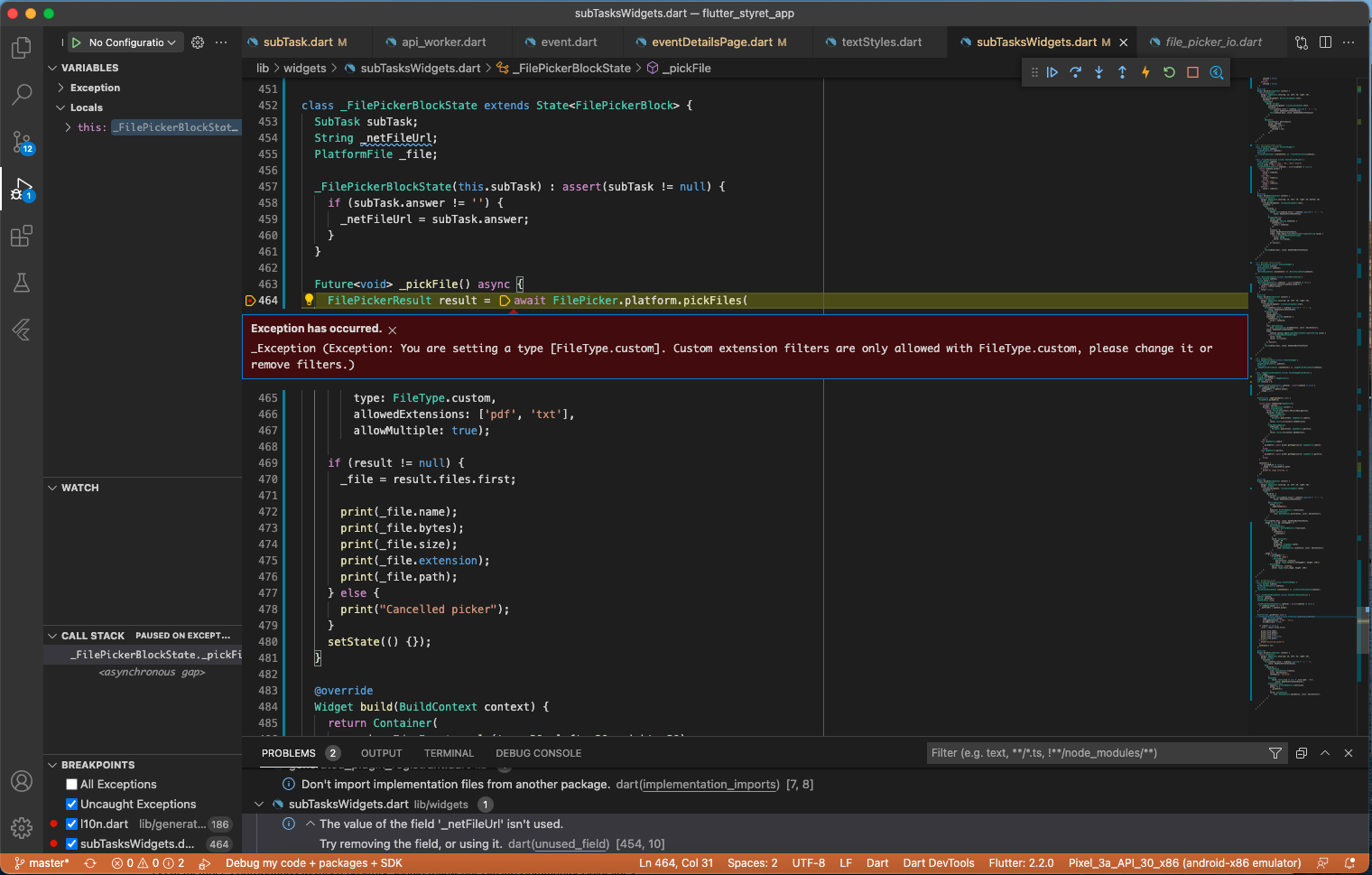Expand the _FilePickerBlockState variable under Locals
Viewport: 1372px width, 875px height.
[x=70, y=126]
